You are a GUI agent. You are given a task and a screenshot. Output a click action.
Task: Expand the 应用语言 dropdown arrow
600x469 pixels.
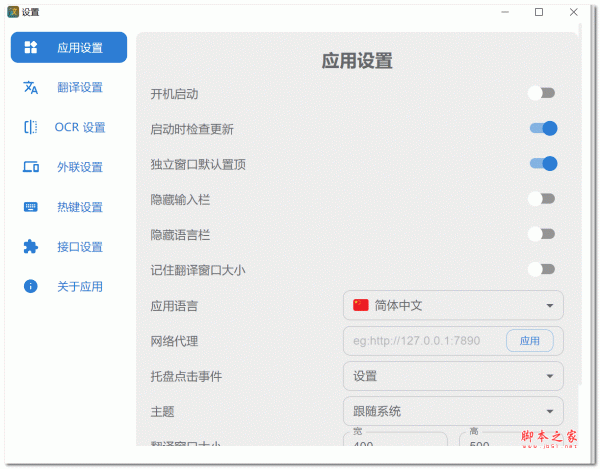[x=550, y=306]
